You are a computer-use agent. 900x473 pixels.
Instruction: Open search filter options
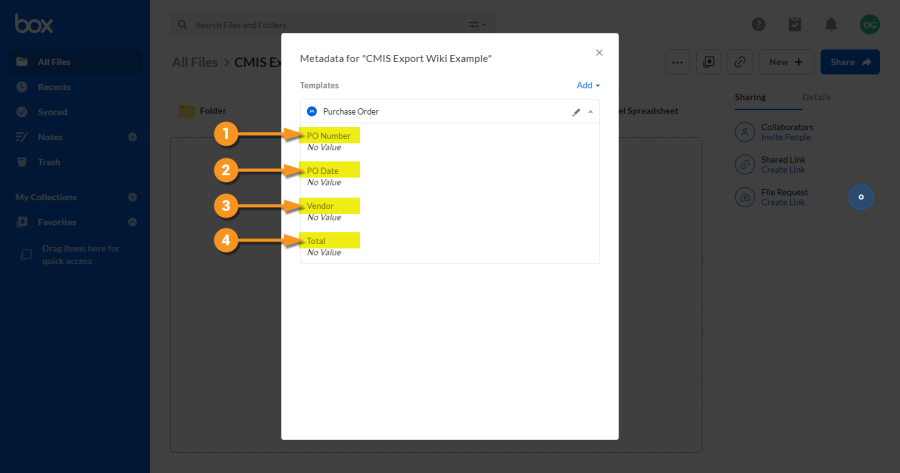tap(477, 25)
